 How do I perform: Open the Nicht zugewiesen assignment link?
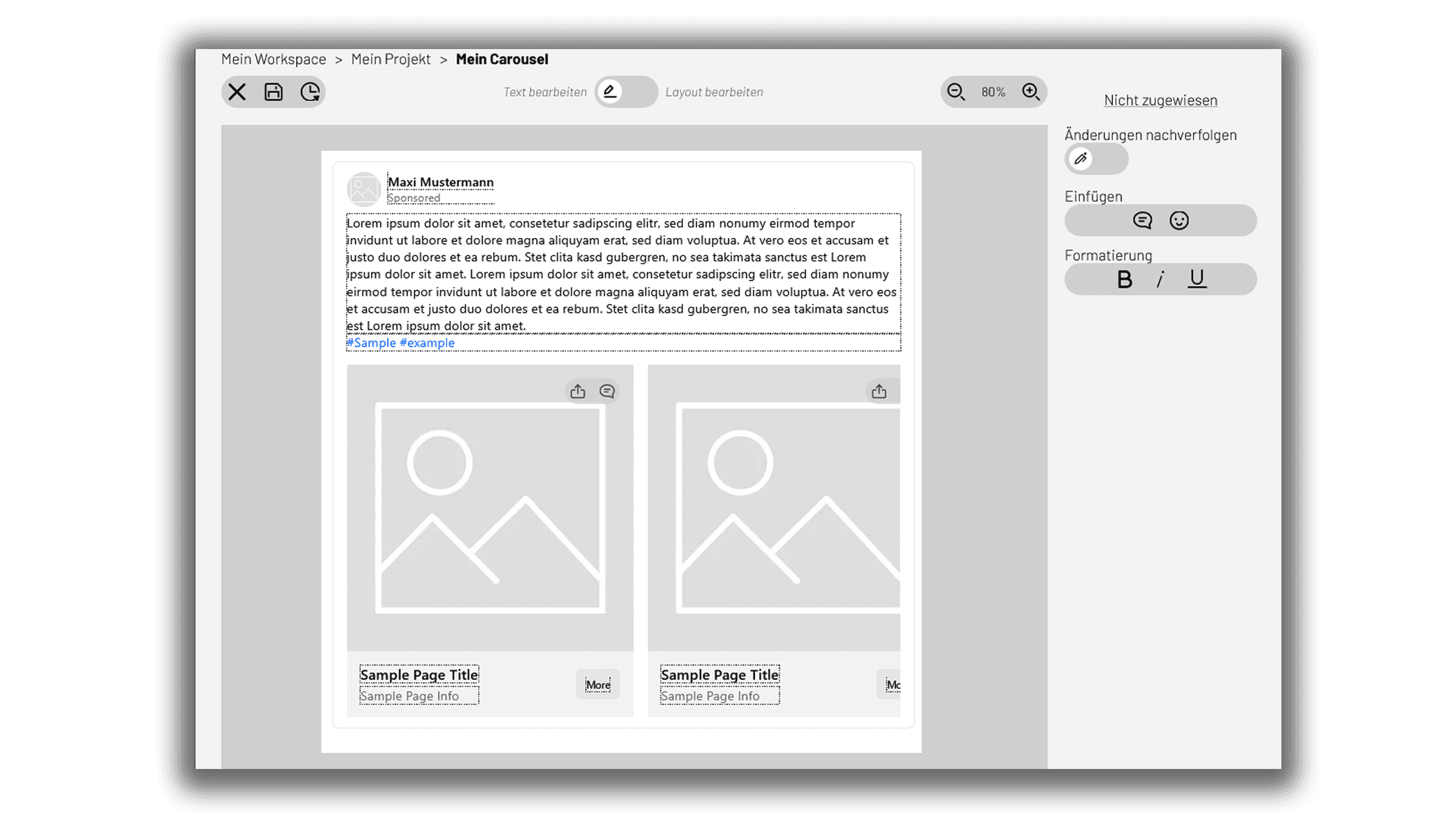(1160, 100)
